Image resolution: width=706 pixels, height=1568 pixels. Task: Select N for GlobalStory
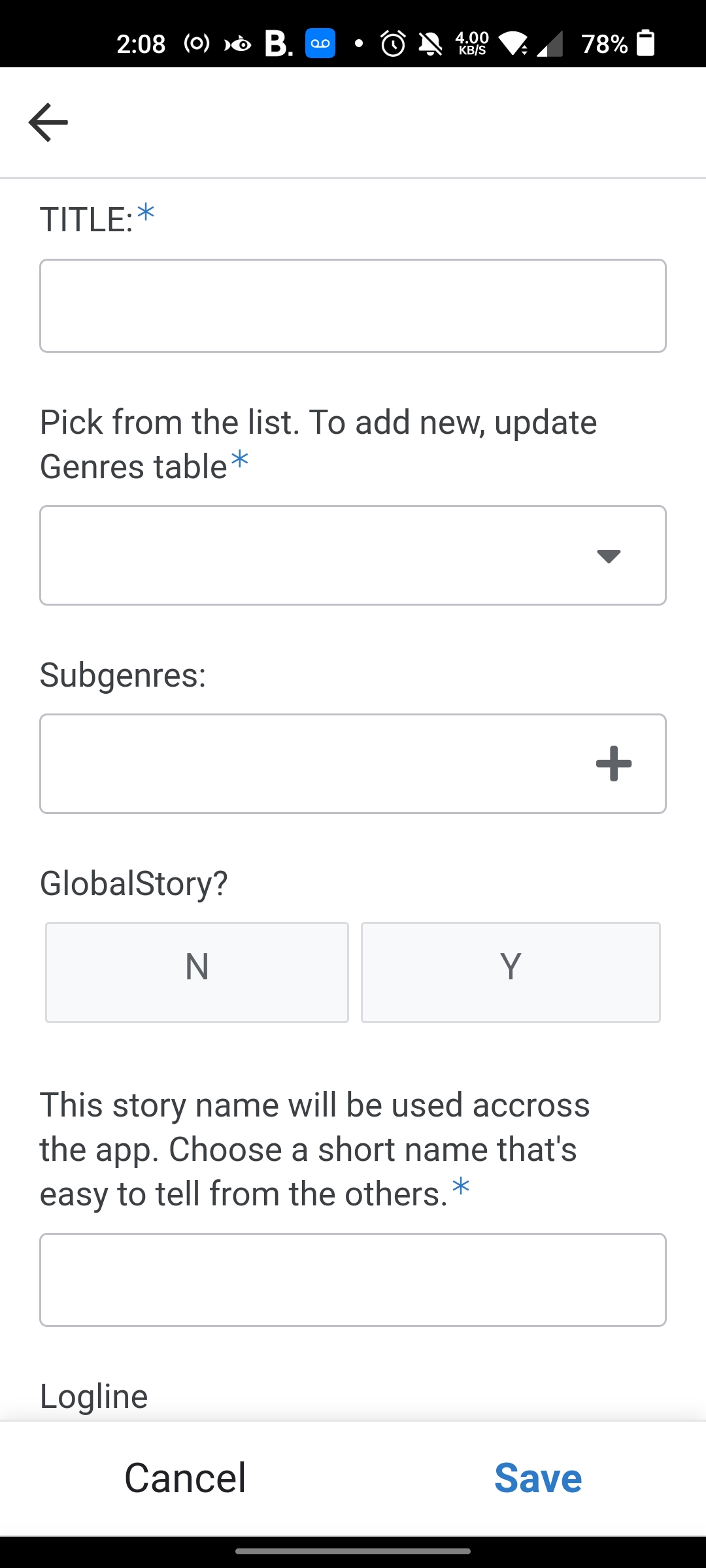197,972
